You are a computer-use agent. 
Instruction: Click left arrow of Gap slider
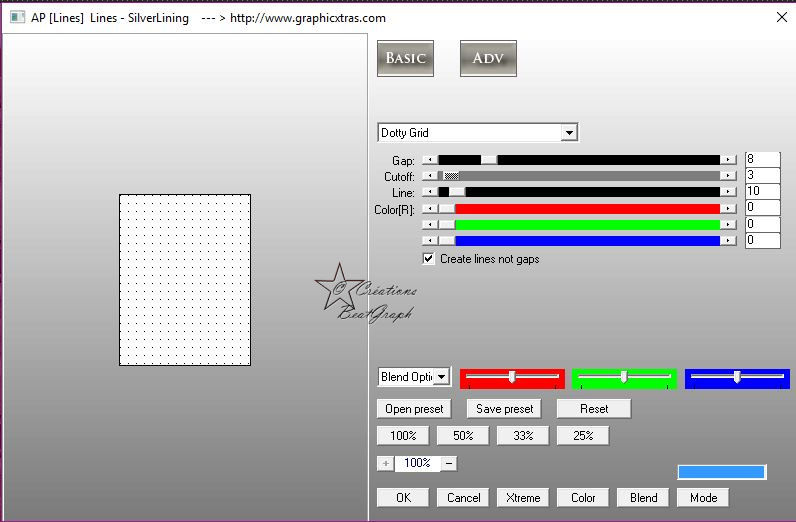(430, 160)
